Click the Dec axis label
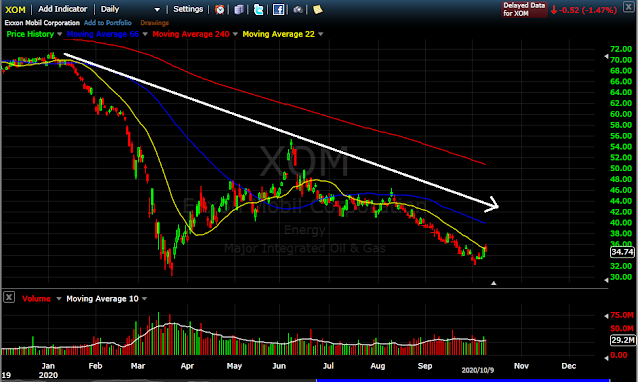638x382 pixels. [568, 366]
